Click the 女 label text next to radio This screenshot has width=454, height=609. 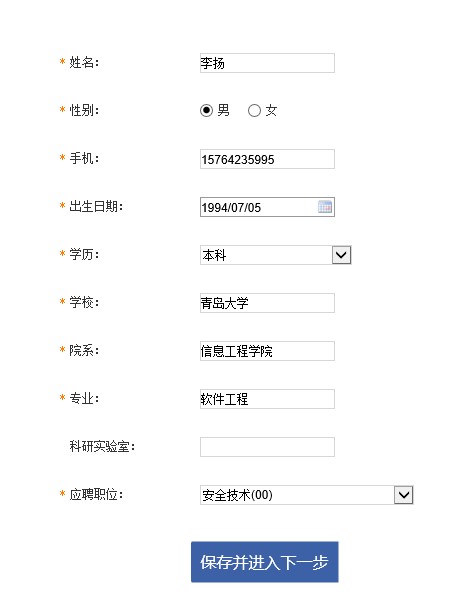tap(271, 110)
